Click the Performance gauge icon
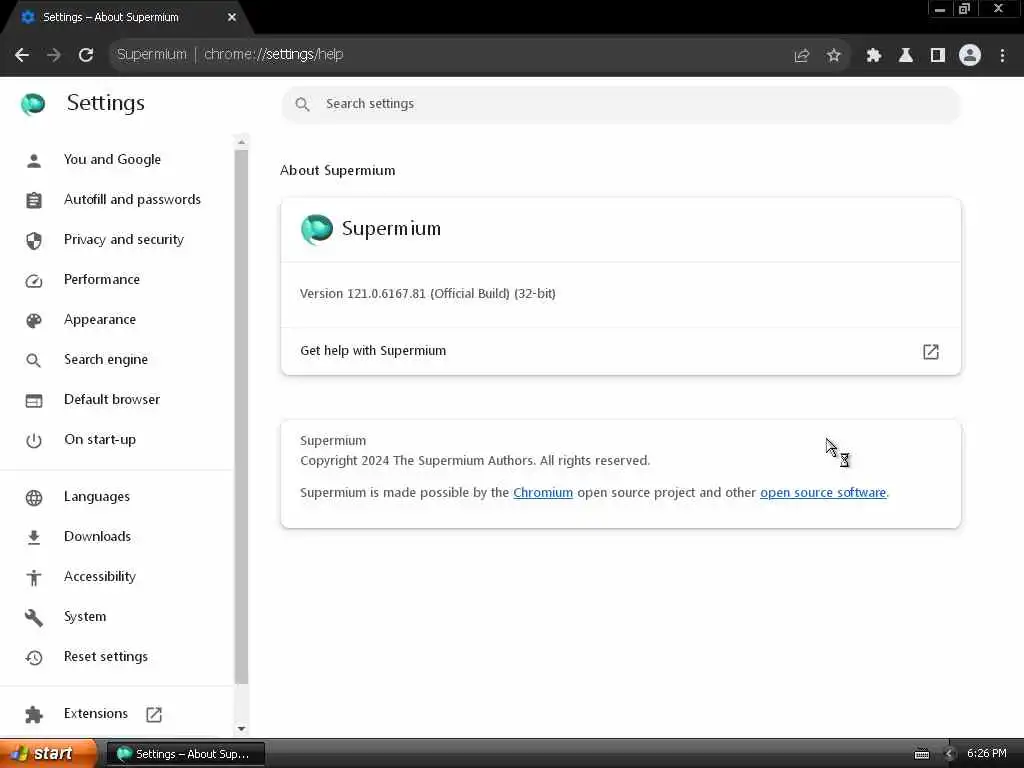Viewport: 1024px width, 768px height. (34, 281)
